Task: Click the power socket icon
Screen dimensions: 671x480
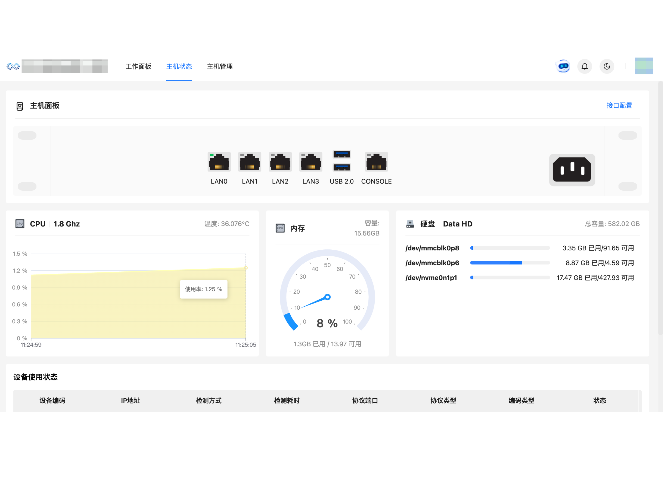Action: pos(572,169)
